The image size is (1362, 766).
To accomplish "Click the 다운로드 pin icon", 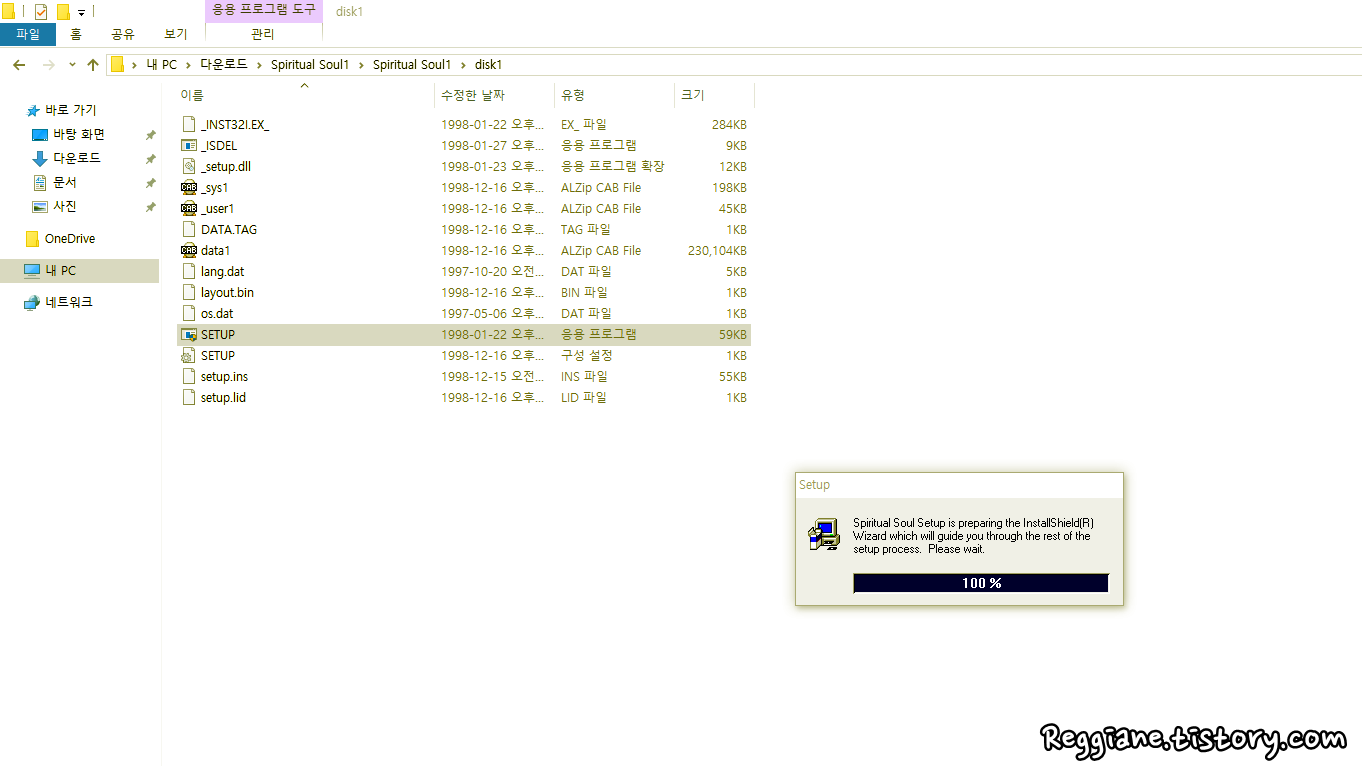I will pyautogui.click(x=150, y=159).
